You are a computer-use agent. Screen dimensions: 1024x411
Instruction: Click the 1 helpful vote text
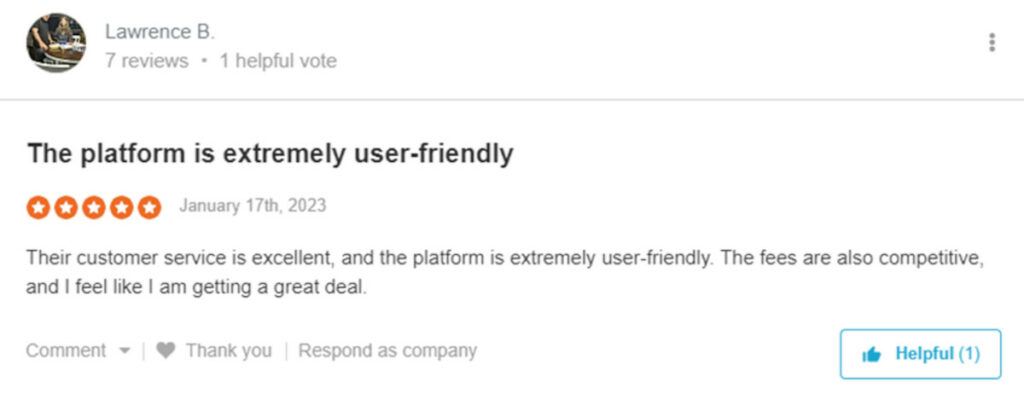[278, 61]
